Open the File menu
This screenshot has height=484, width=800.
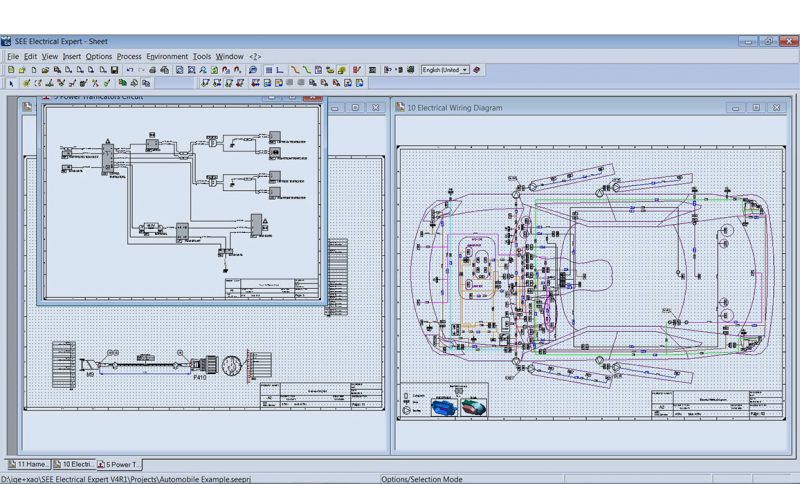tap(13, 57)
